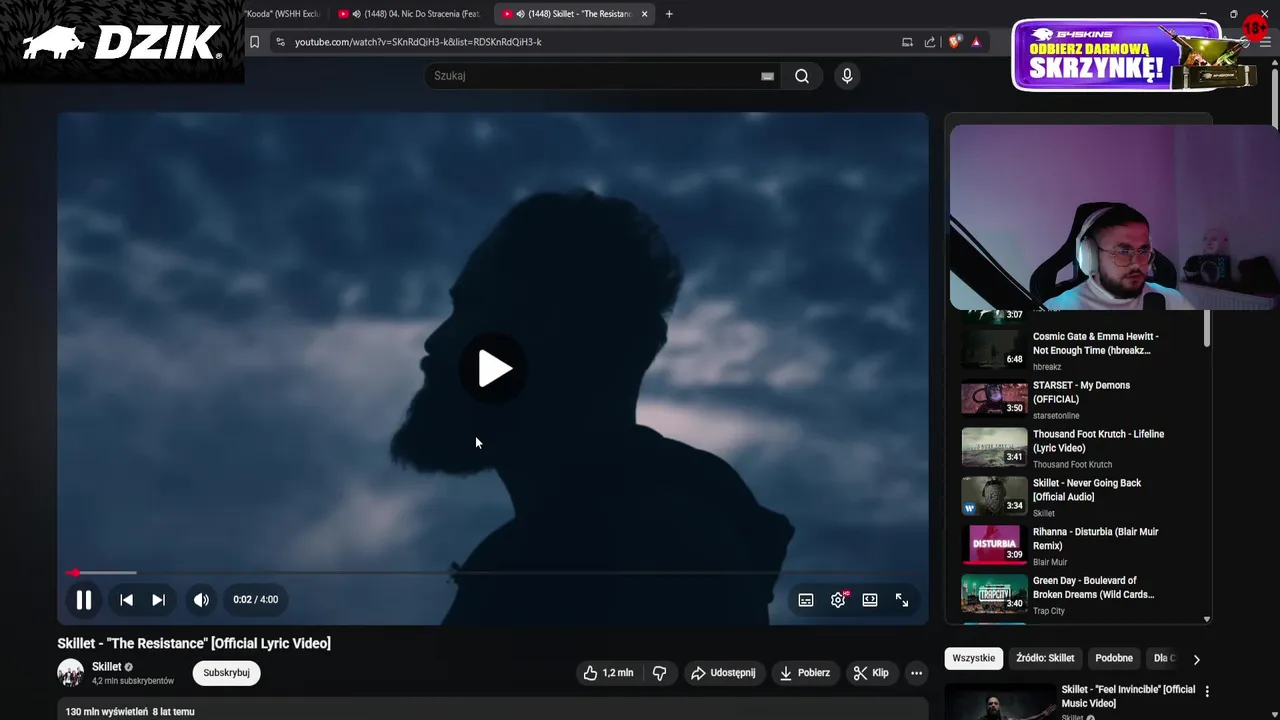Image resolution: width=1280 pixels, height=720 pixels.
Task: Open the player settings gear menu
Action: click(838, 600)
